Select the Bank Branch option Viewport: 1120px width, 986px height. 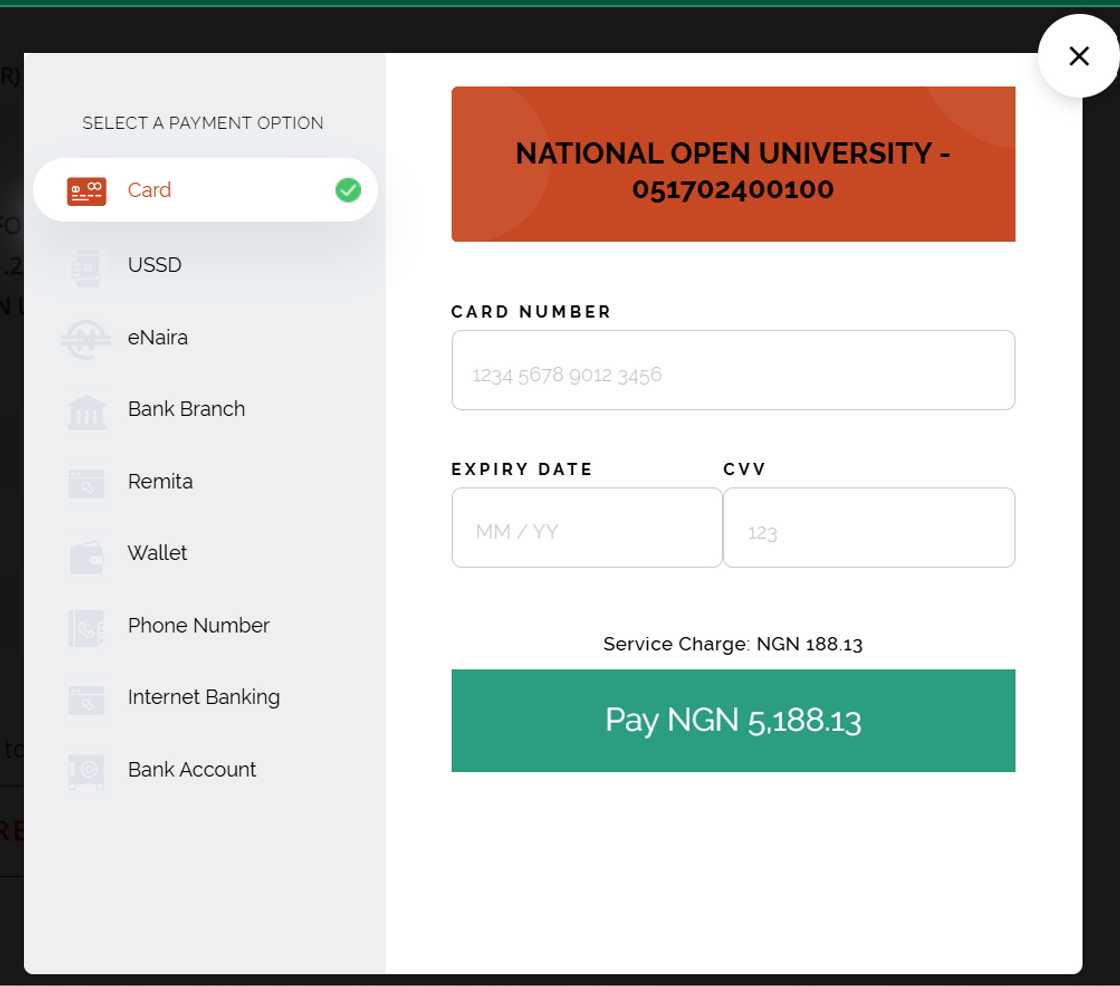pyautogui.click(x=186, y=409)
